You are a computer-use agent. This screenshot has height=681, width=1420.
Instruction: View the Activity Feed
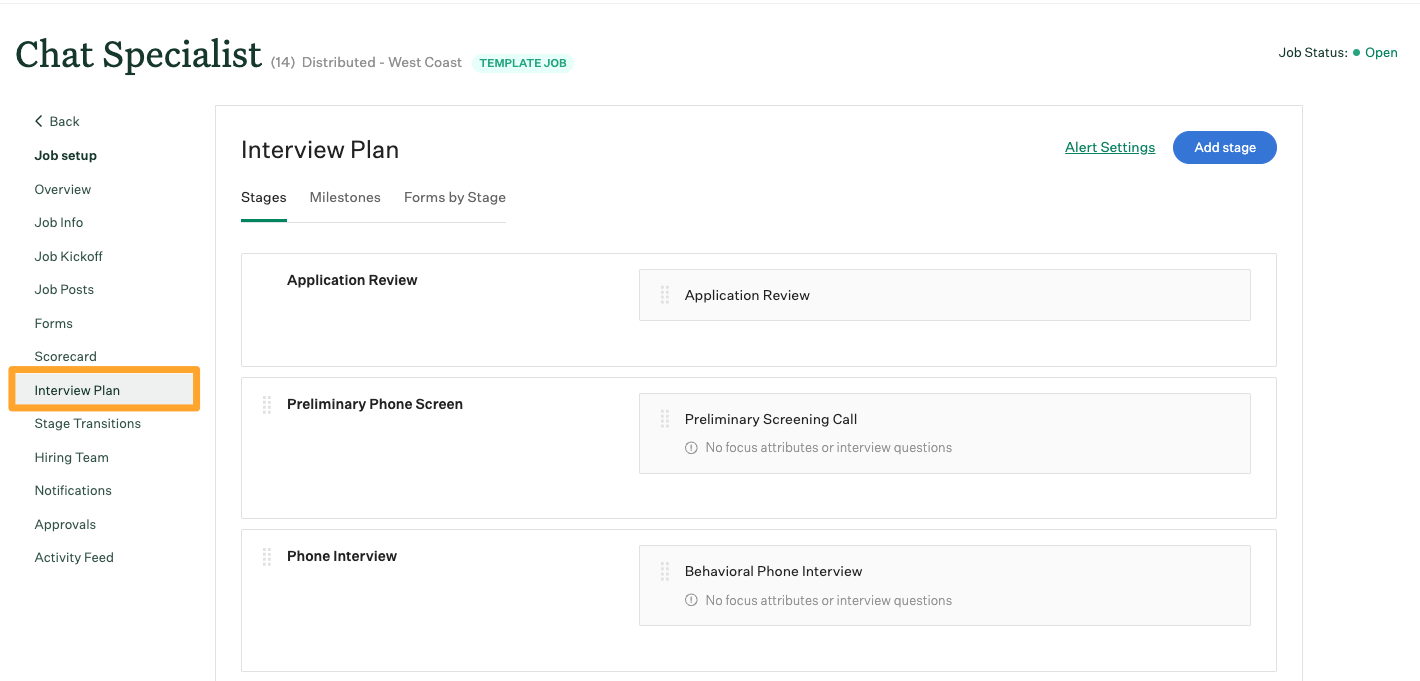(74, 557)
